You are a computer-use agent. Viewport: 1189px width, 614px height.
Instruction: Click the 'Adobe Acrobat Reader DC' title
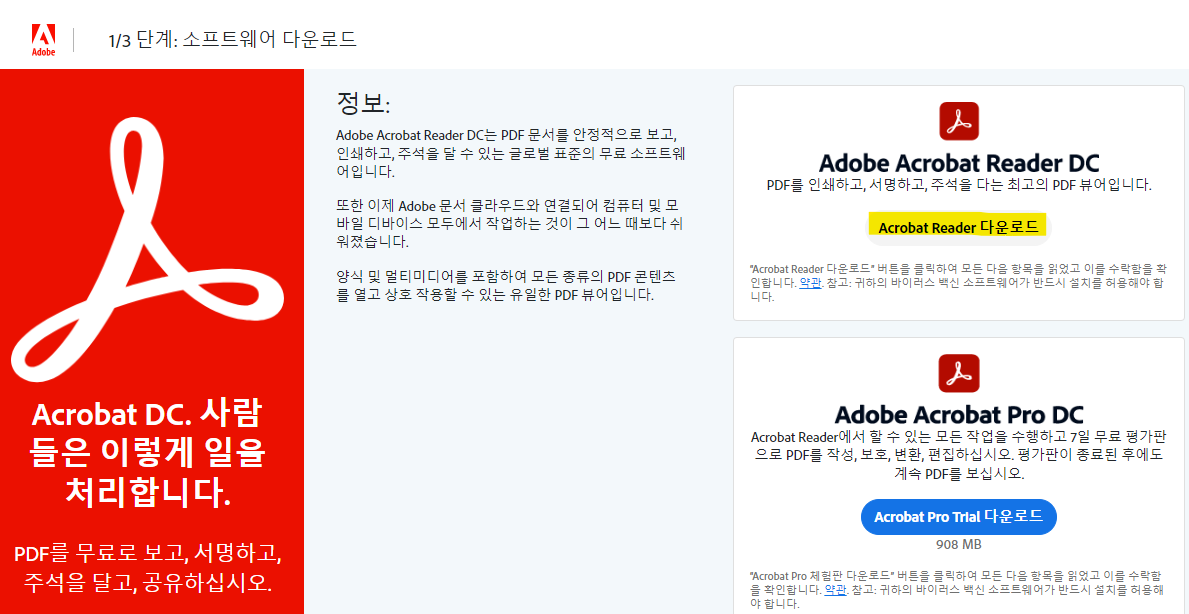pos(958,163)
